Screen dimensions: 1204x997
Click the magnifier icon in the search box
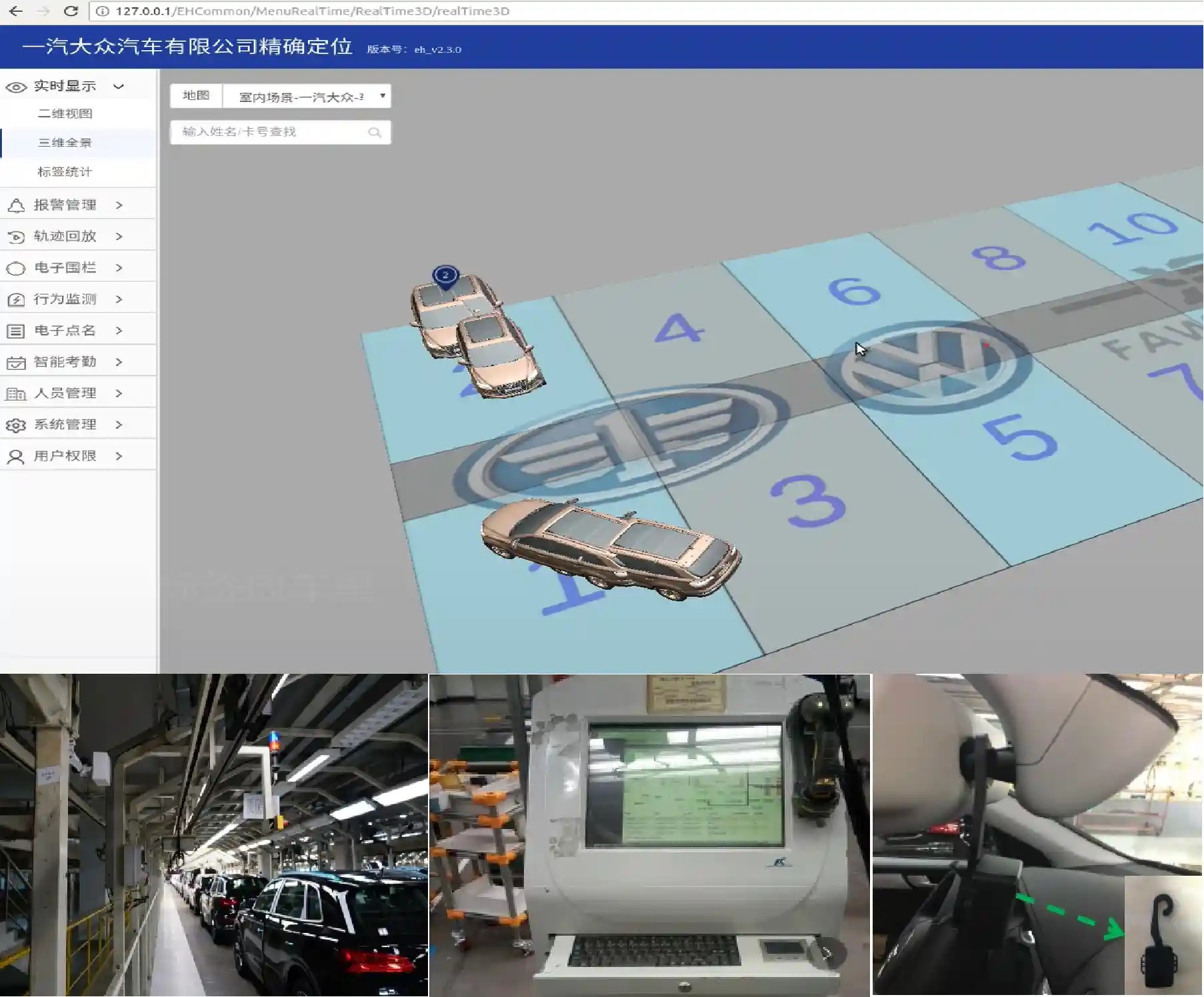pos(375,131)
